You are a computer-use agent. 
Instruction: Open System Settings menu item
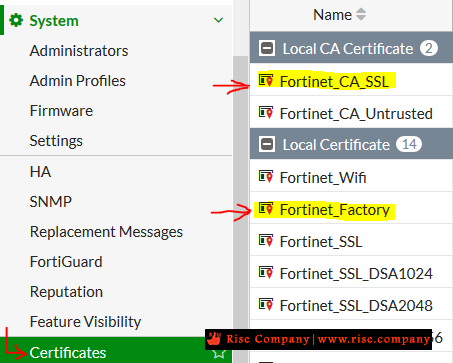(x=56, y=141)
